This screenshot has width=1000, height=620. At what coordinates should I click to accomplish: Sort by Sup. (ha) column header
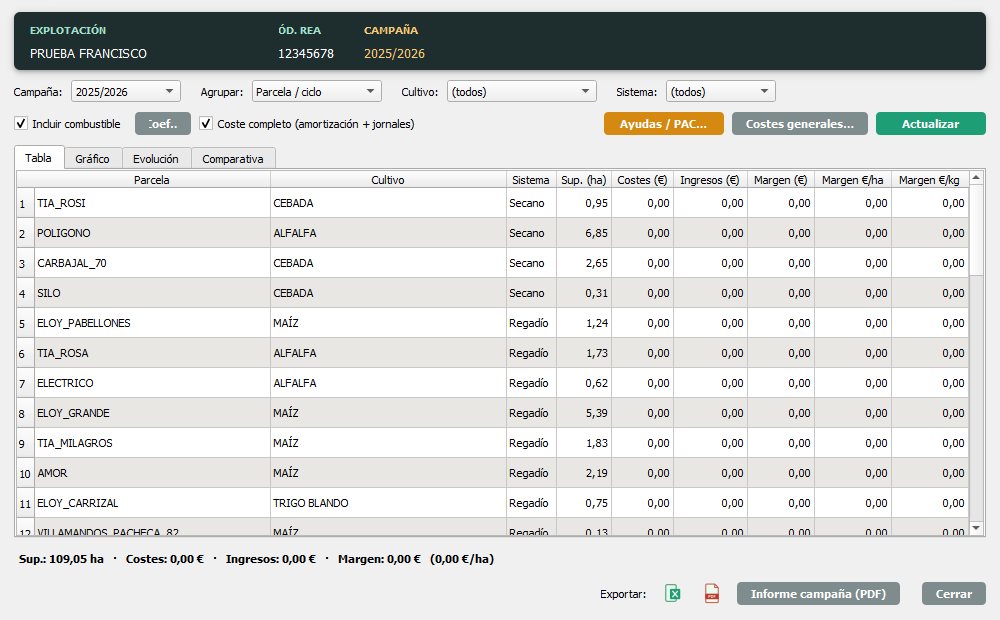click(584, 180)
